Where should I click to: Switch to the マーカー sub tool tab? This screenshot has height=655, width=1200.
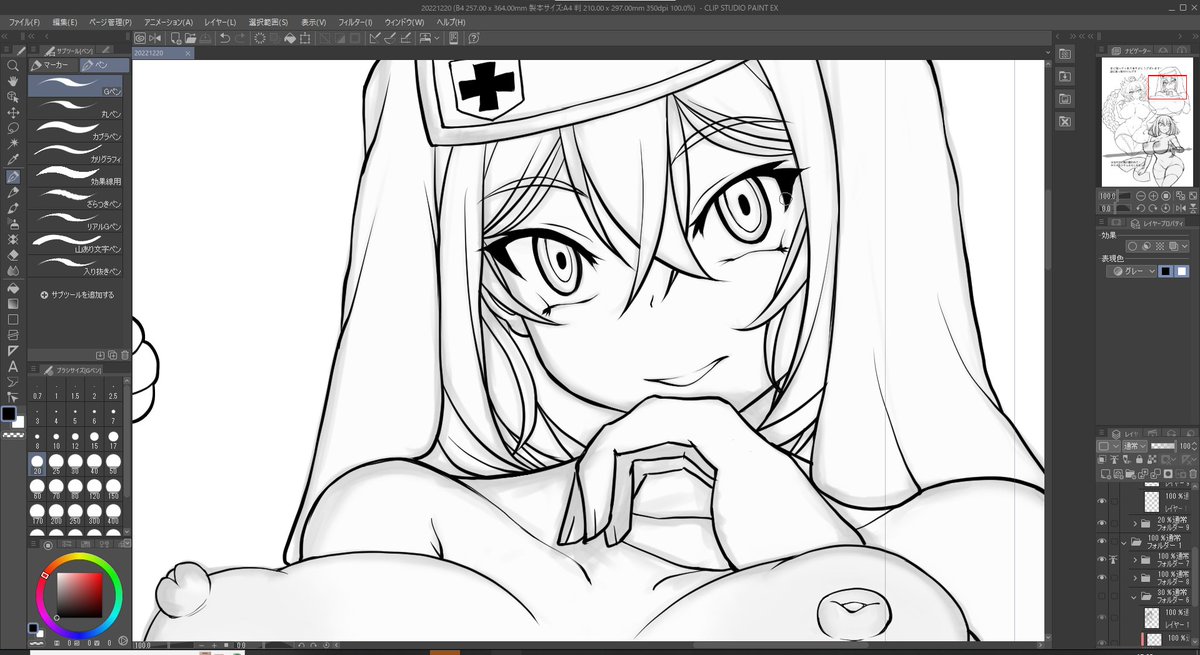(x=54, y=65)
